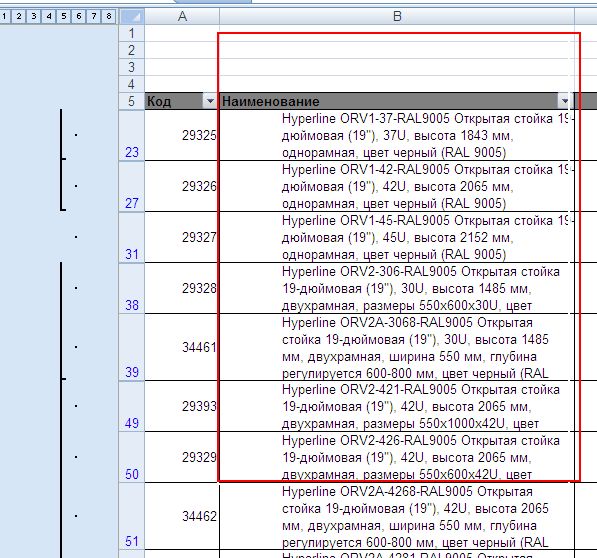Select the Hyperline ORV2-306-RAL9005 name cell
This screenshot has height=558, width=597.
[397, 288]
